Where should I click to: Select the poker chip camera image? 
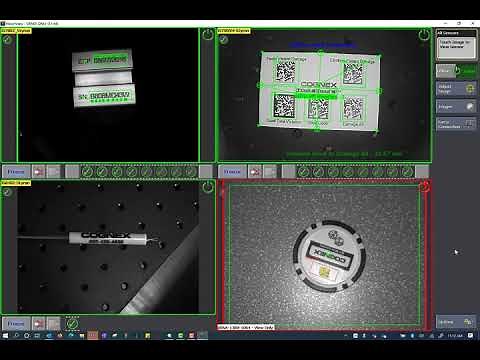tap(324, 255)
